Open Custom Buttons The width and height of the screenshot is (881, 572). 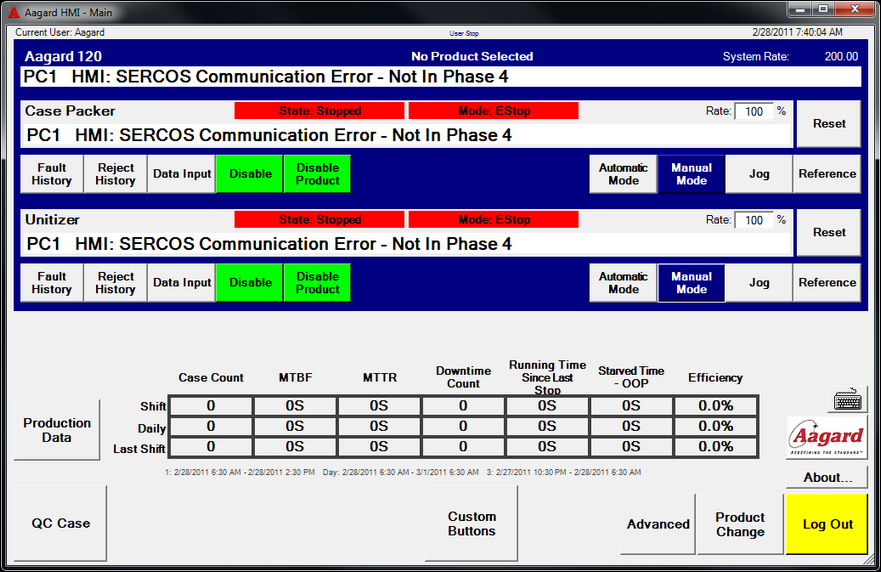click(x=471, y=523)
